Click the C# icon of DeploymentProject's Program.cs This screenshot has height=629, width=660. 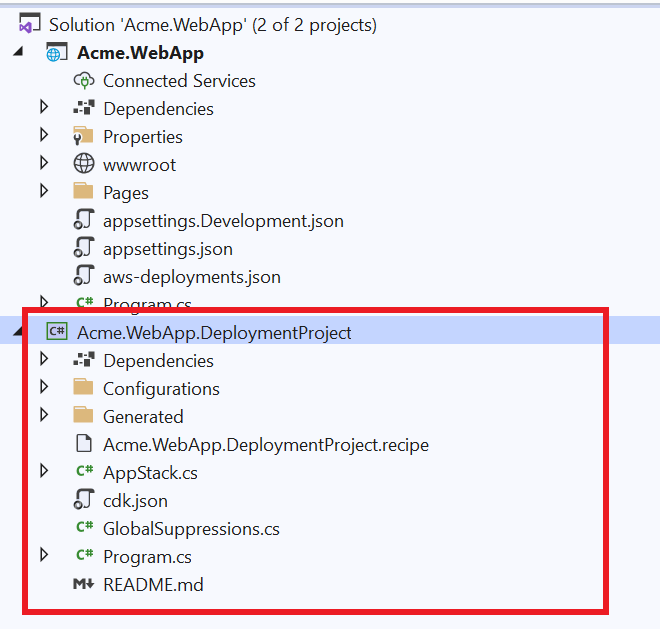(x=85, y=555)
